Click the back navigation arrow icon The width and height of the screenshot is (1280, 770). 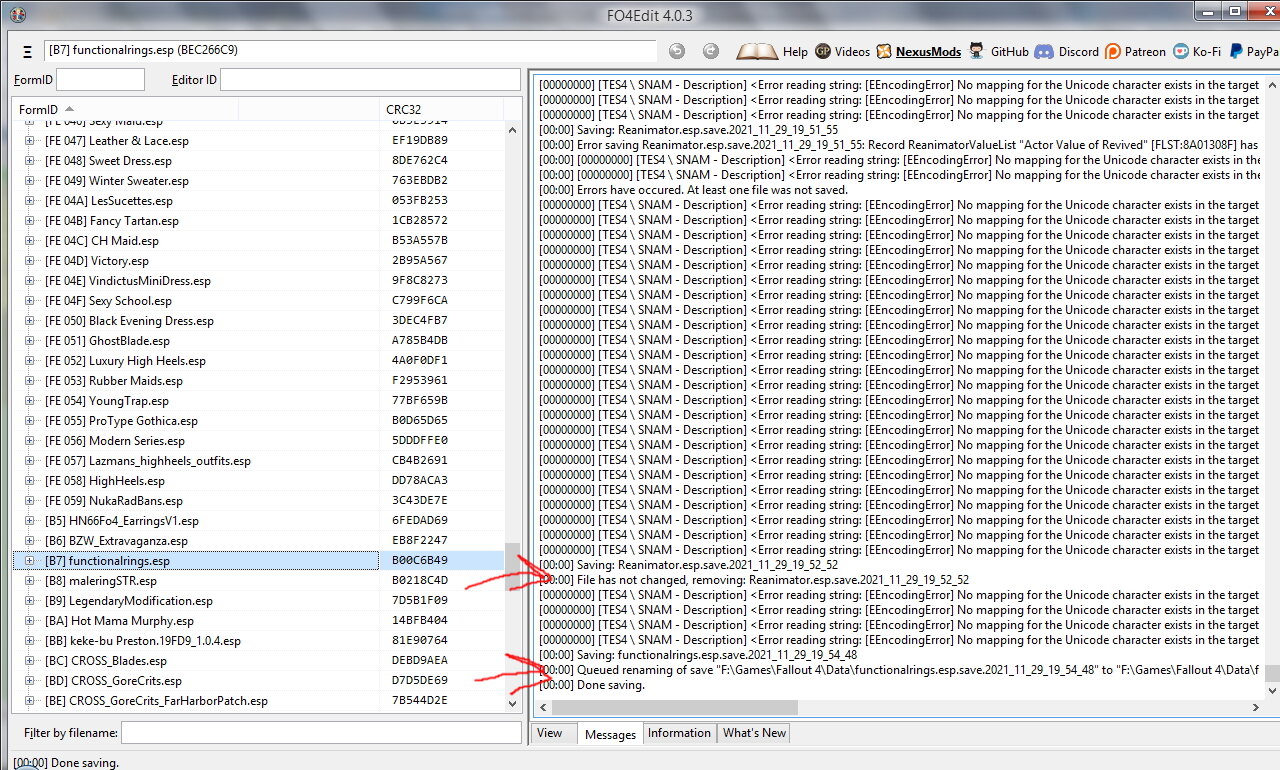pyautogui.click(x=677, y=51)
